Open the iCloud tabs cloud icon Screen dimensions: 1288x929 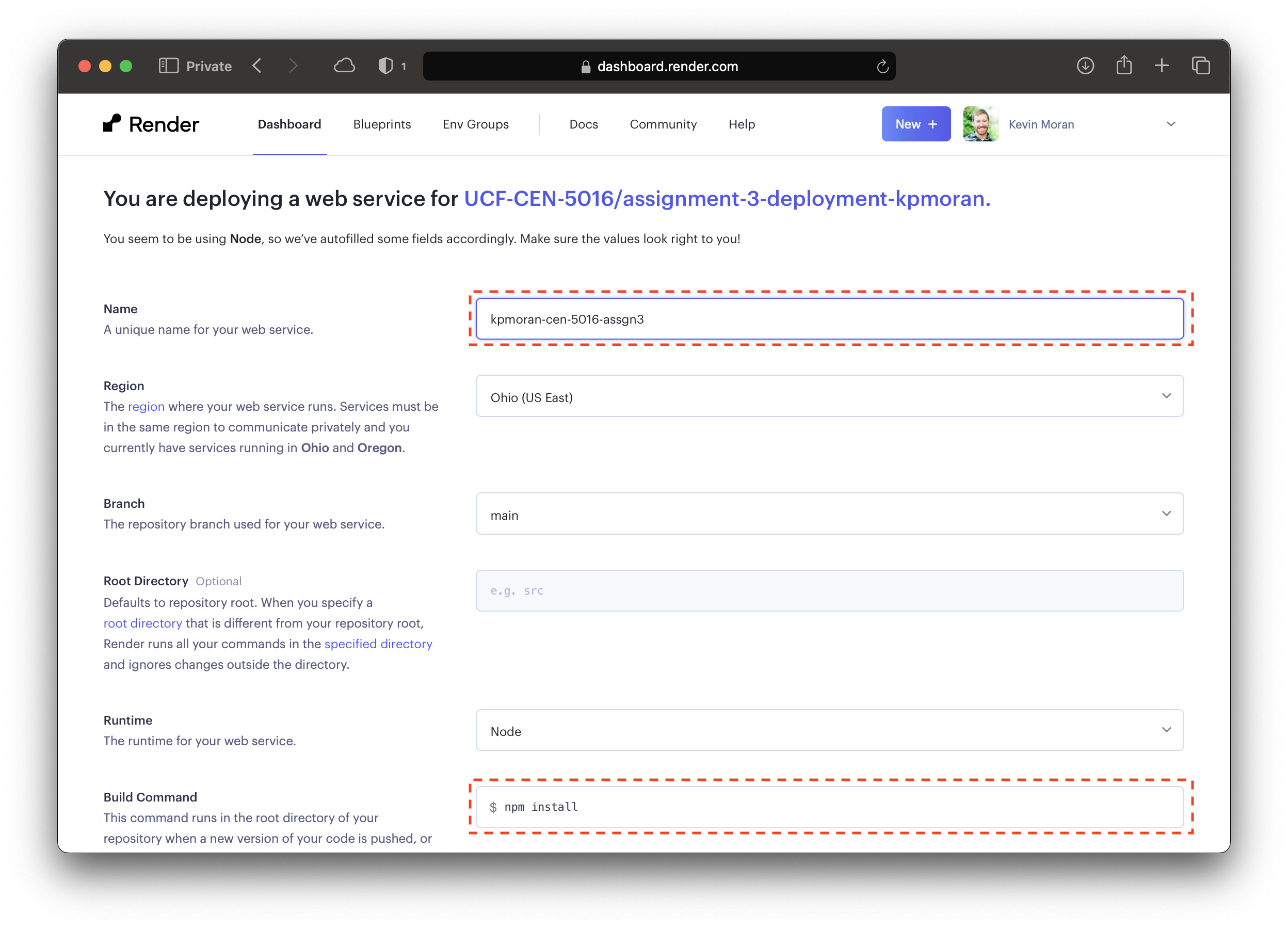344,66
